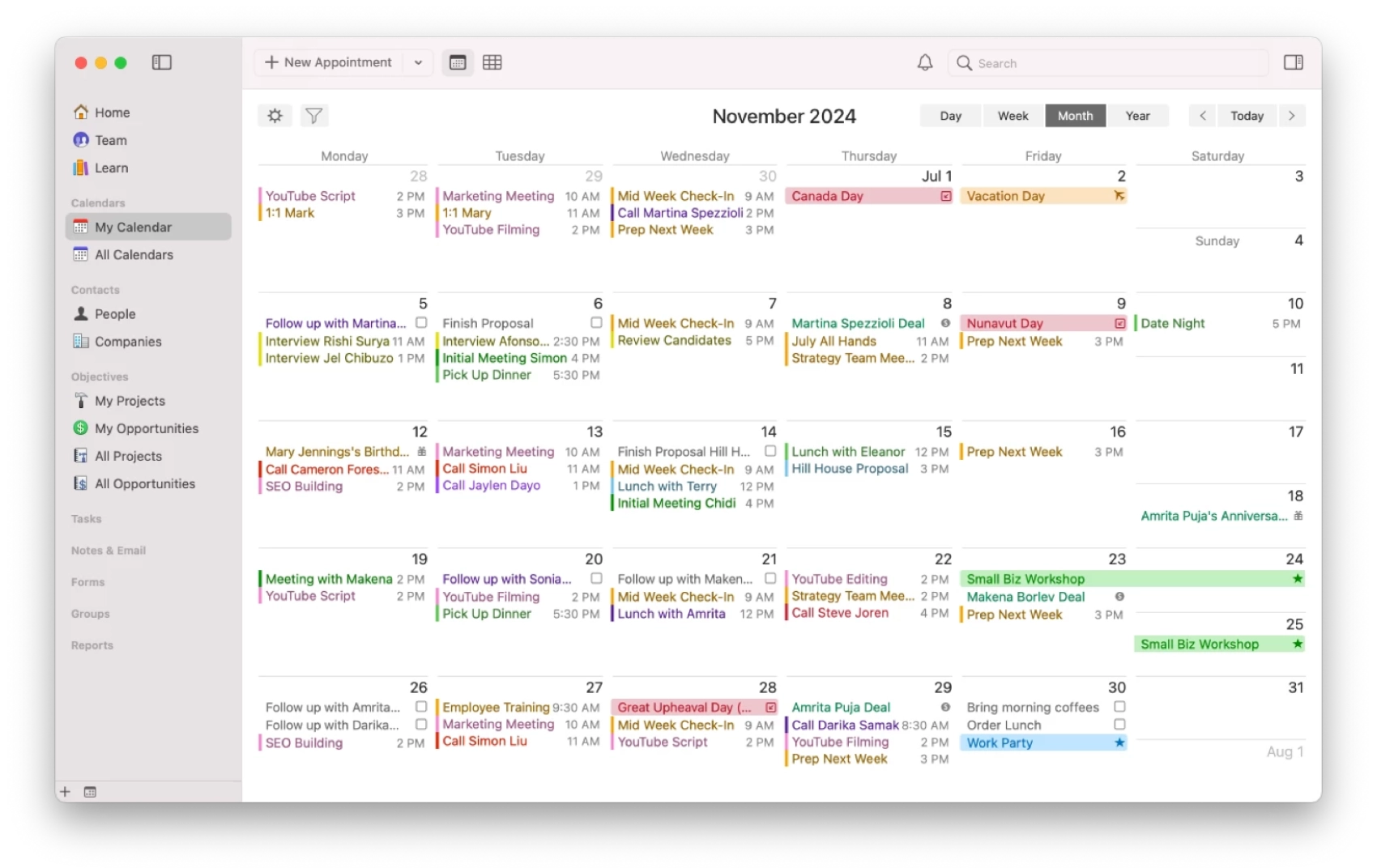Open Learn in sidebar
Screen dimensions: 1377x868
coord(111,168)
